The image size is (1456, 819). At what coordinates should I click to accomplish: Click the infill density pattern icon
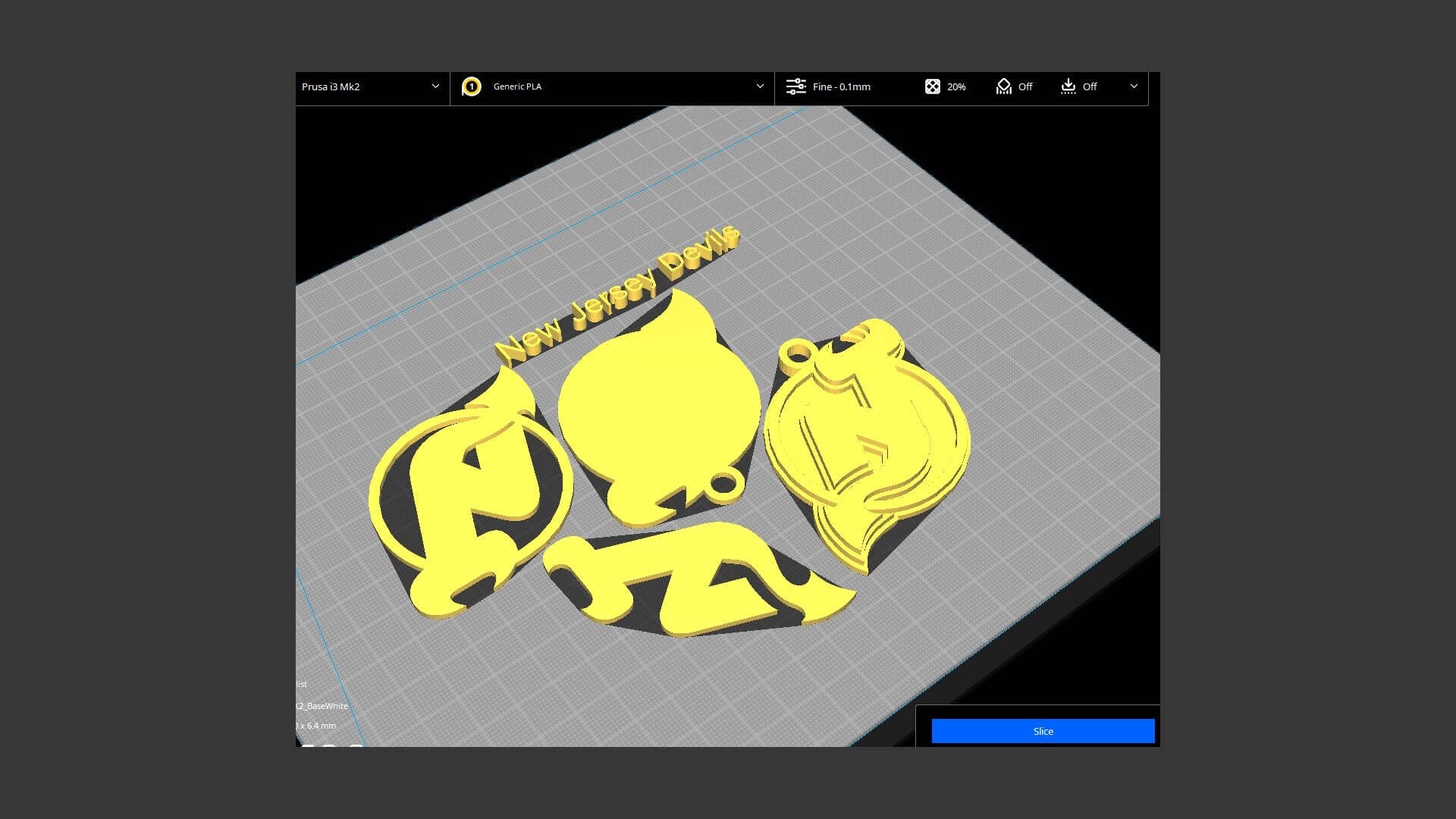(932, 86)
